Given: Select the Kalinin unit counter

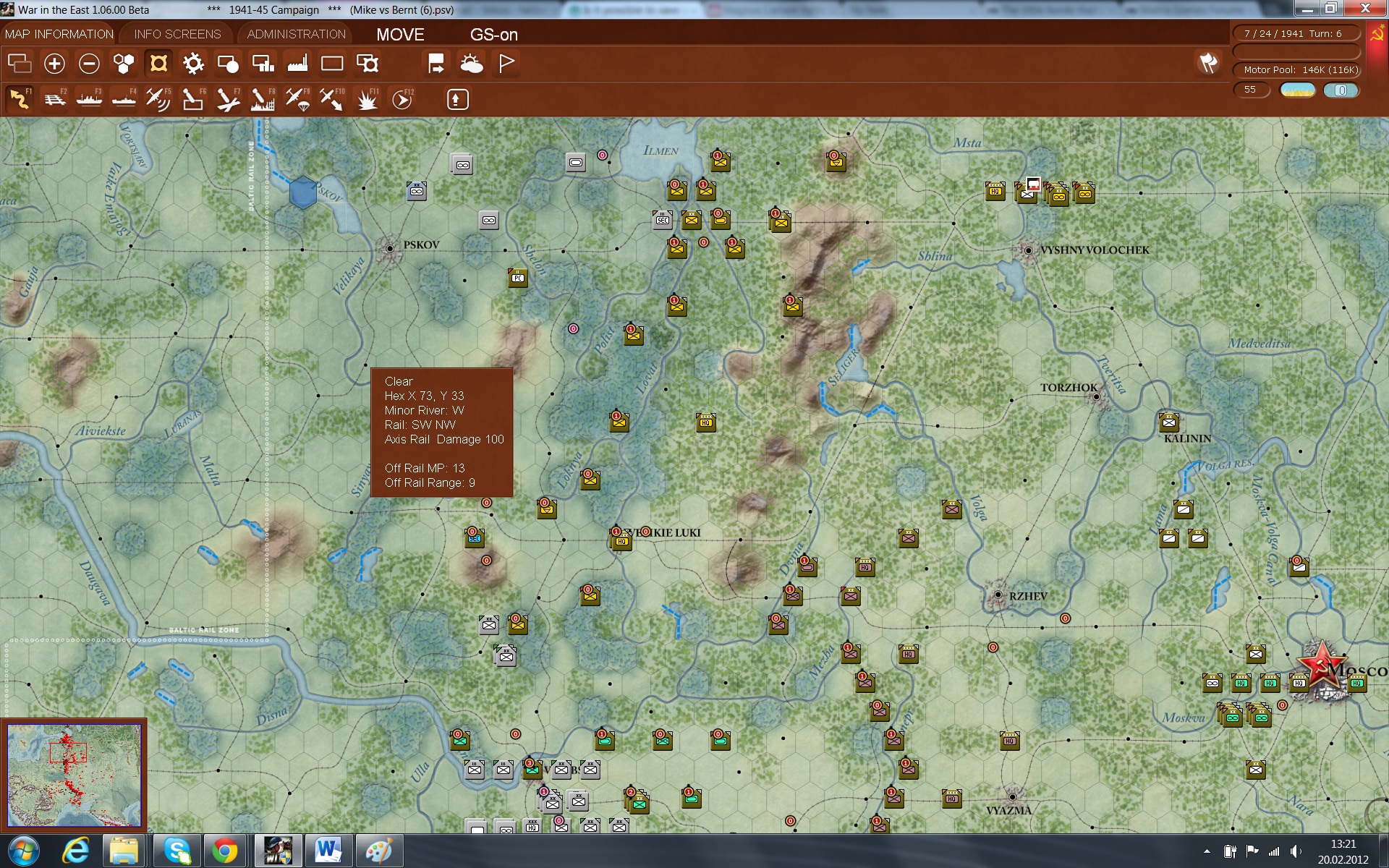Looking at the screenshot, I should (1169, 422).
